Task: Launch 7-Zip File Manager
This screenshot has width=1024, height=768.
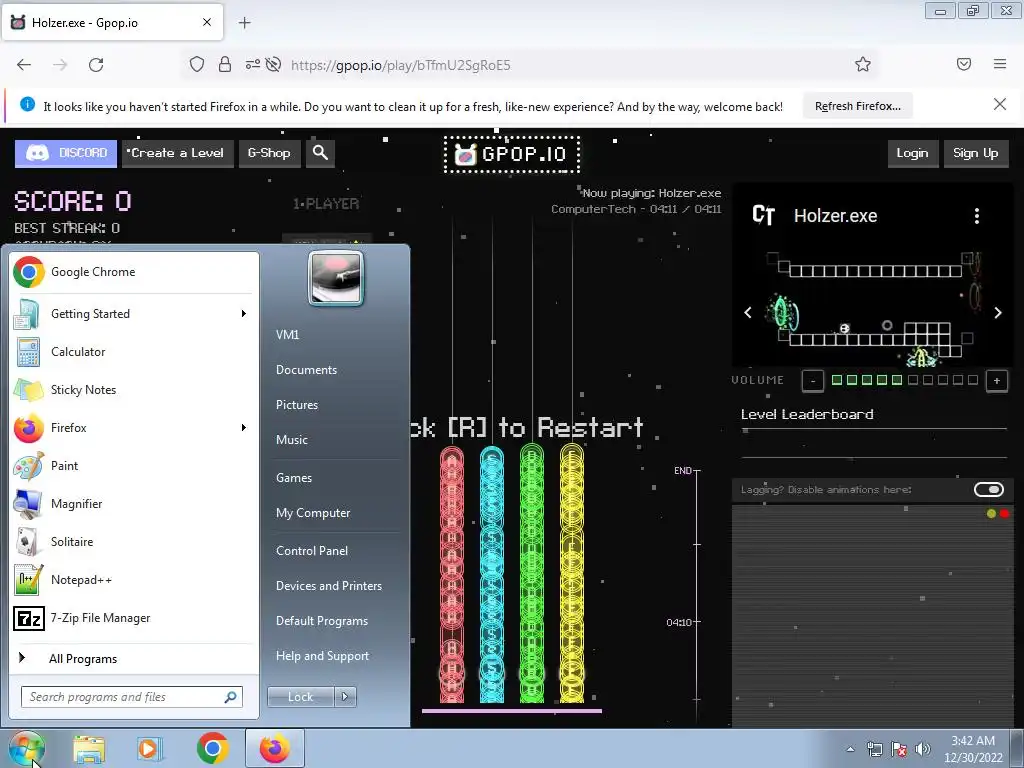Action: (x=134, y=618)
